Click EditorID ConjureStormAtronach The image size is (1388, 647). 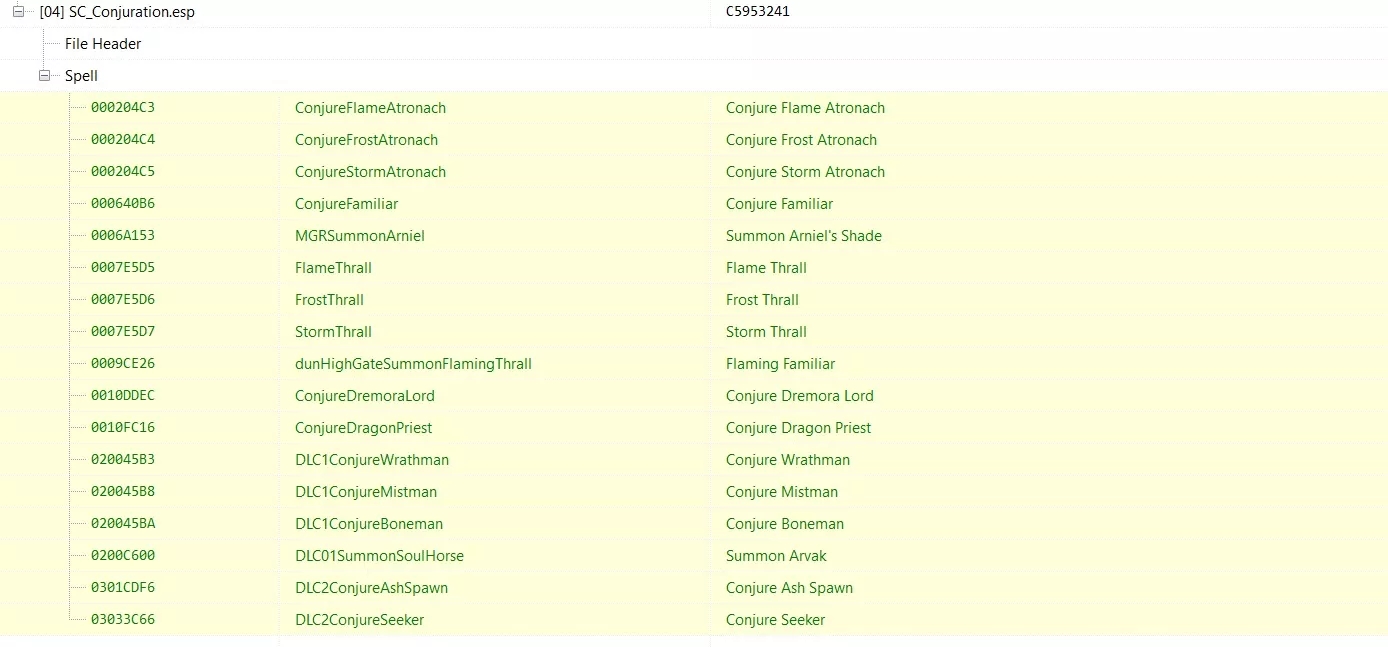click(370, 172)
